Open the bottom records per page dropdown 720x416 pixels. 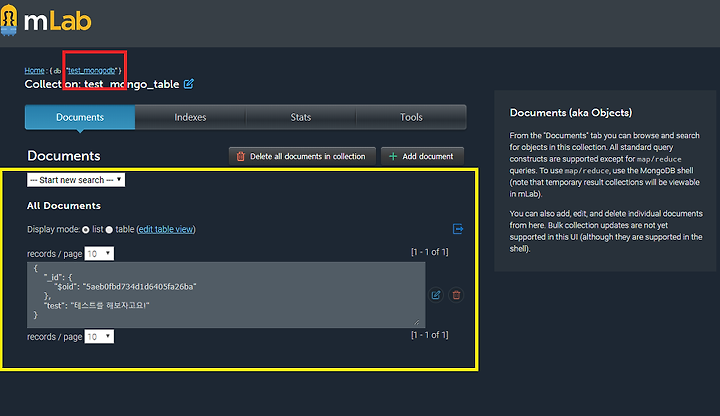coord(99,337)
